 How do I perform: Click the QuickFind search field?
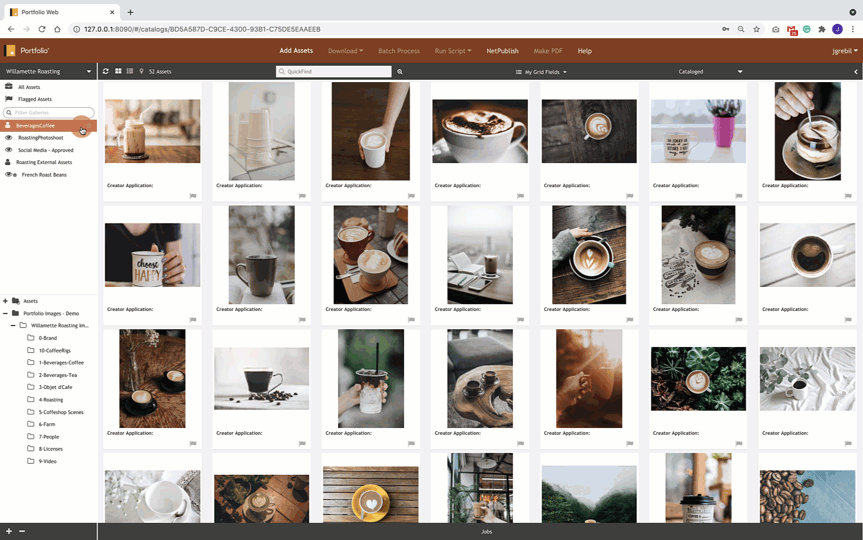334,72
